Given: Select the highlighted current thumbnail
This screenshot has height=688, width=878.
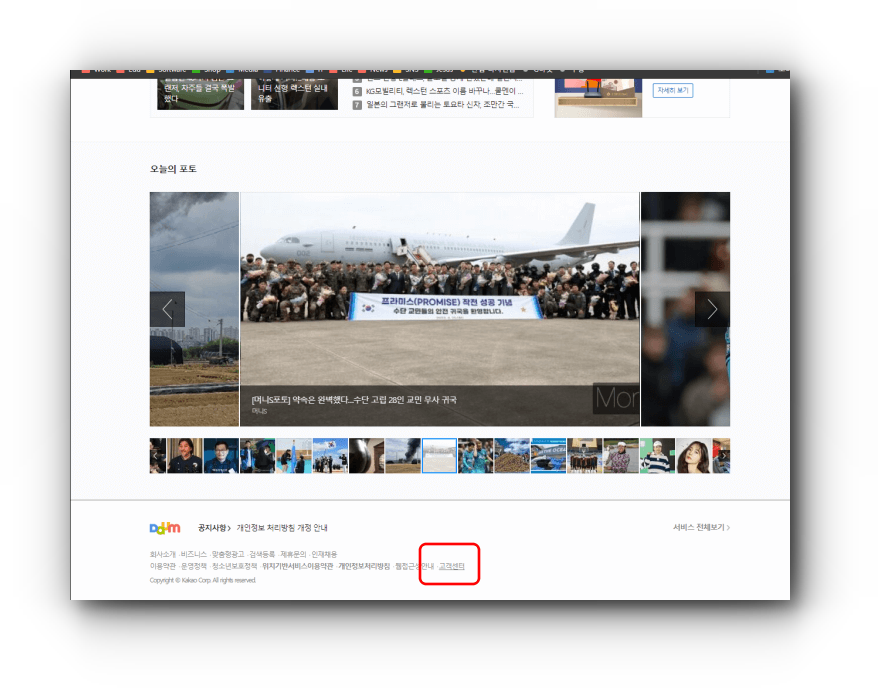Looking at the screenshot, I should (440, 456).
